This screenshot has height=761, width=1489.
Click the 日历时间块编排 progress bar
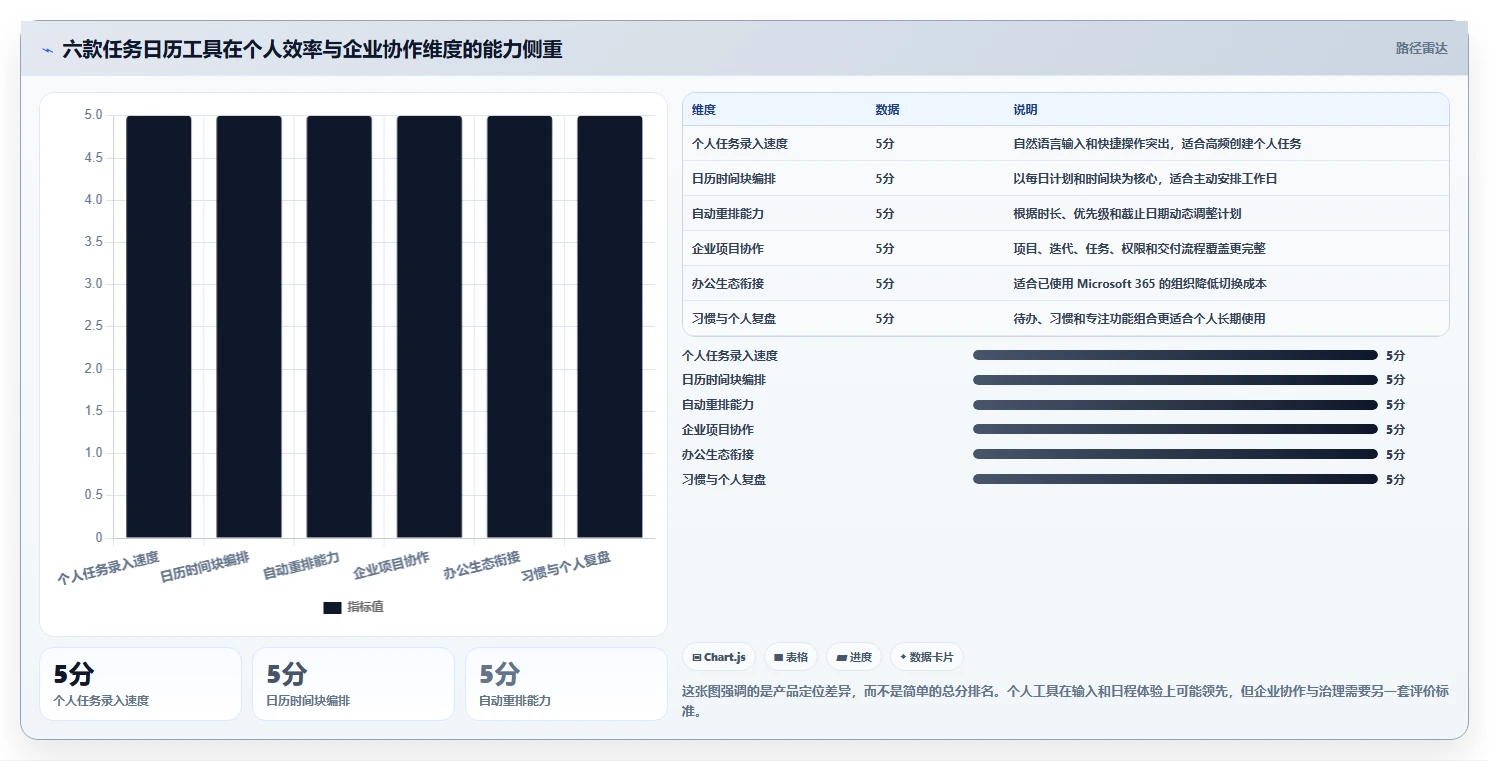1175,380
